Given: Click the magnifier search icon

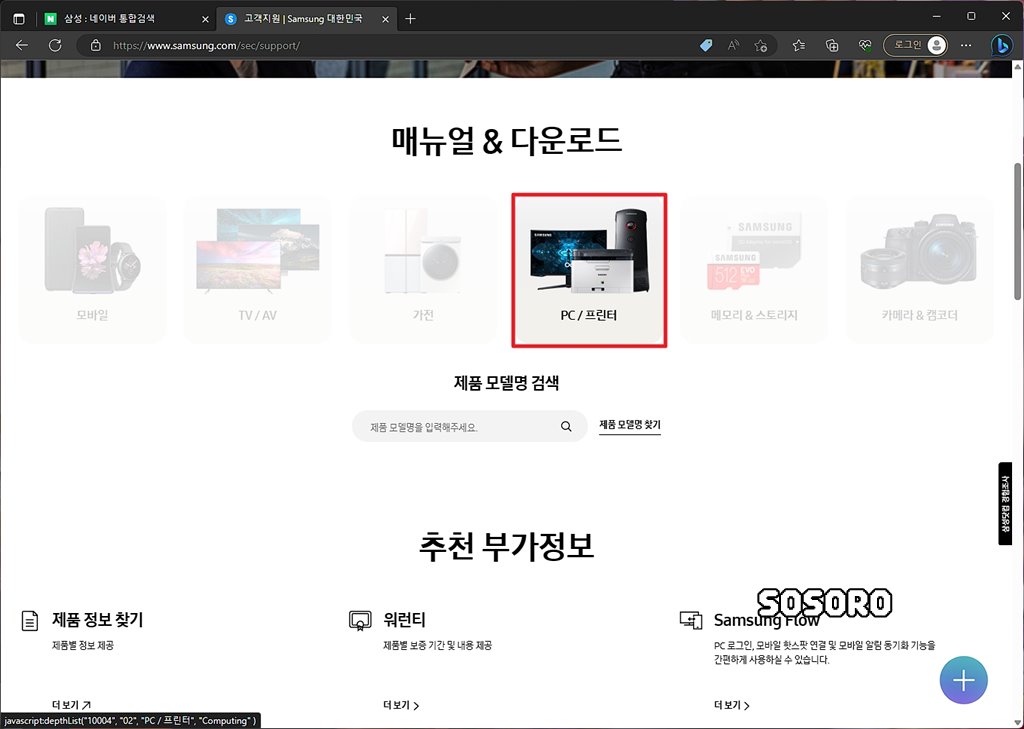Looking at the screenshot, I should pos(566,427).
